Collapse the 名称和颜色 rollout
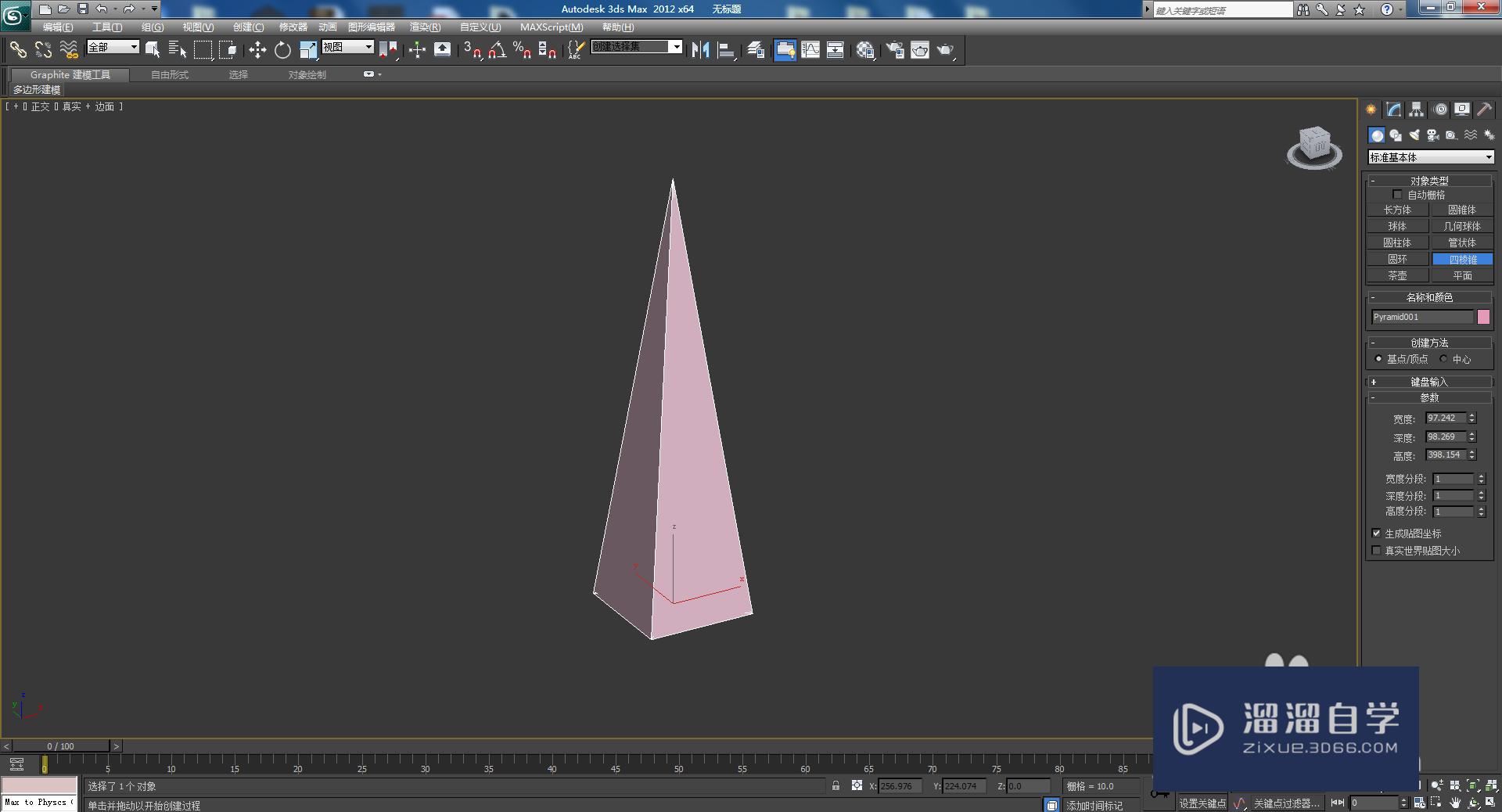 point(1429,297)
